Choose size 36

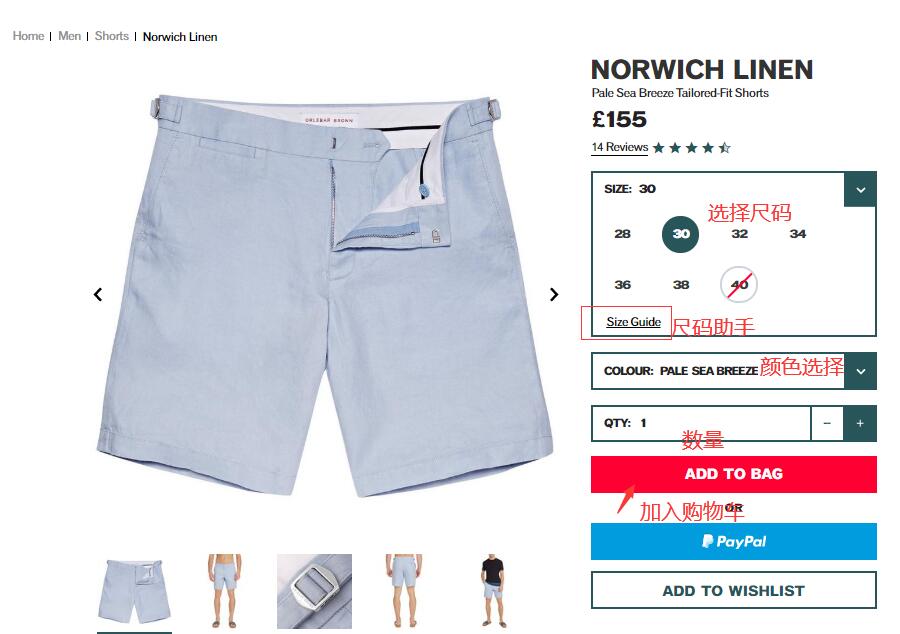622,285
